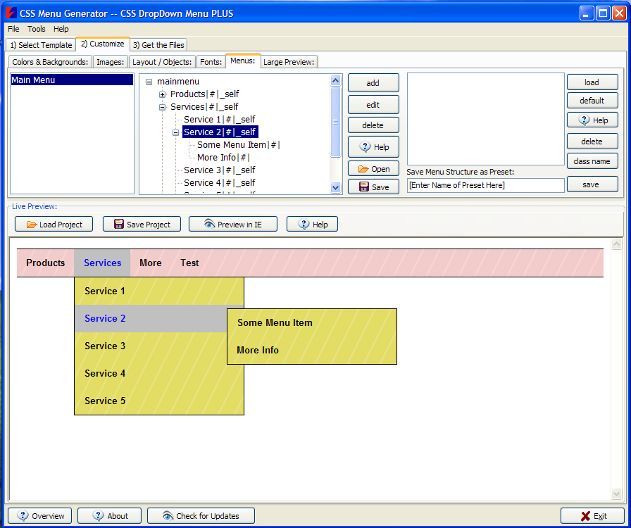Viewport: 631px width, 528px height.
Task: Open Preview in IE
Action: pyautogui.click(x=232, y=225)
